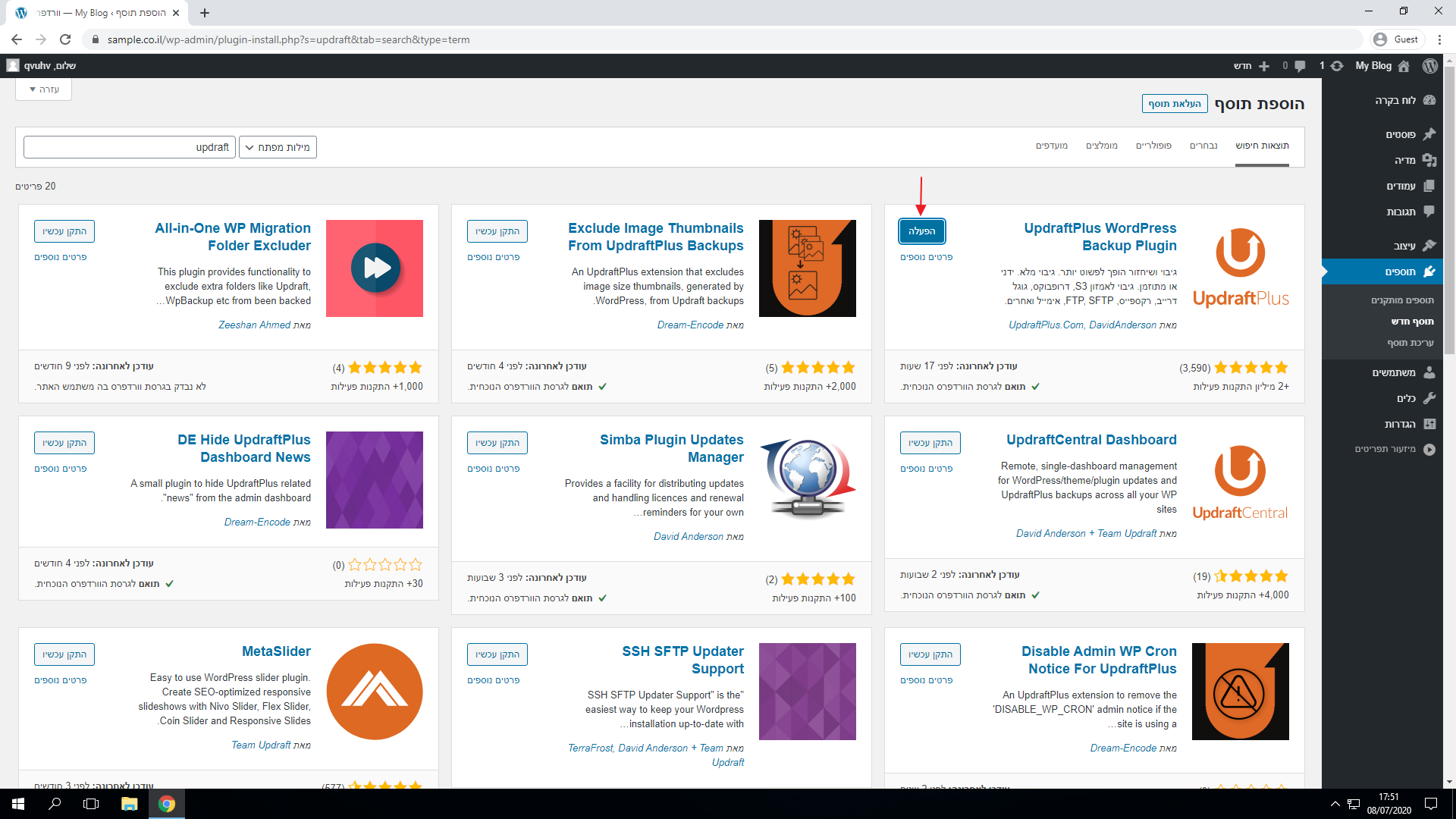1456x819 pixels.
Task: Open UpdraftPlus WordPress Backup Plugin title link
Action: [x=1100, y=237]
